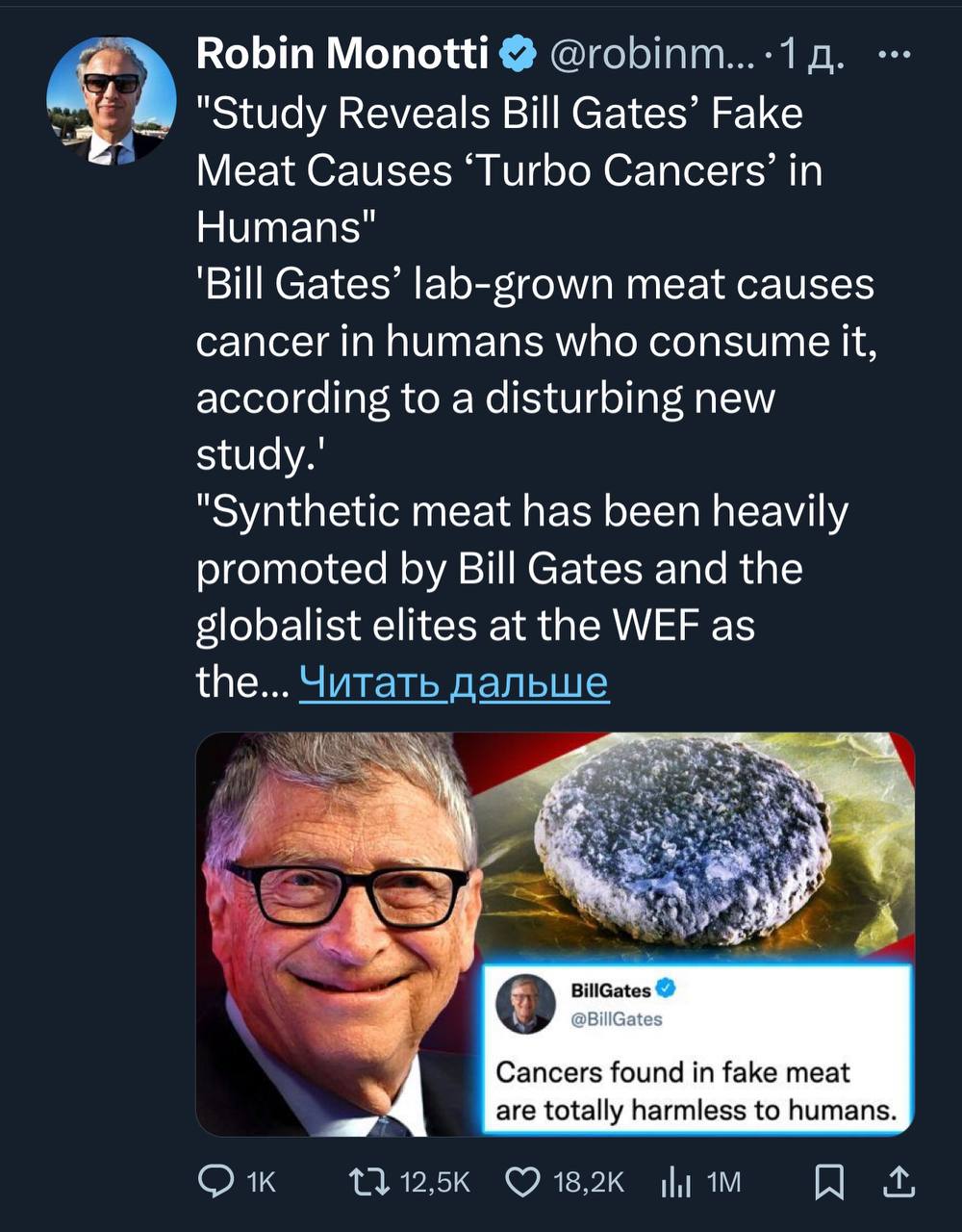Click the "1 д." post timestamp
The image size is (962, 1232).
point(813,57)
